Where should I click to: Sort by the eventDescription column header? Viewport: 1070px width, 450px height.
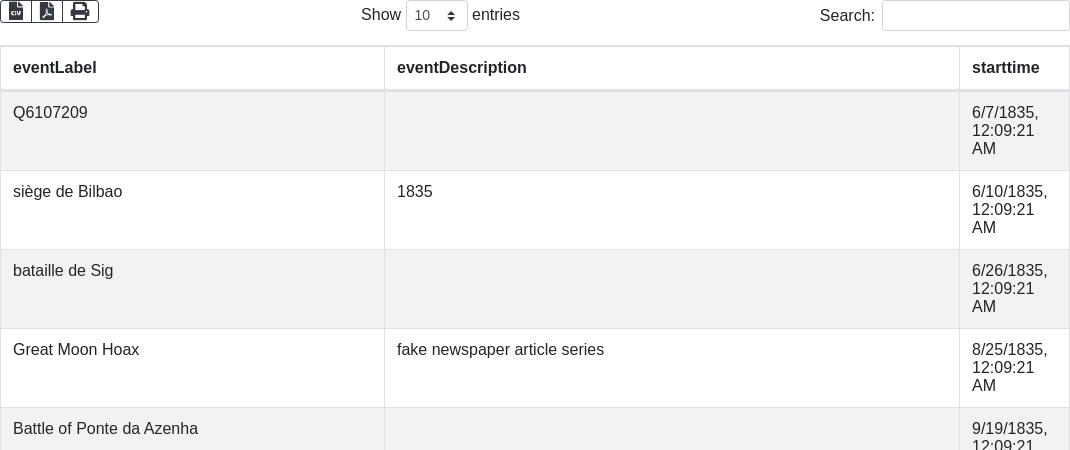(462, 68)
